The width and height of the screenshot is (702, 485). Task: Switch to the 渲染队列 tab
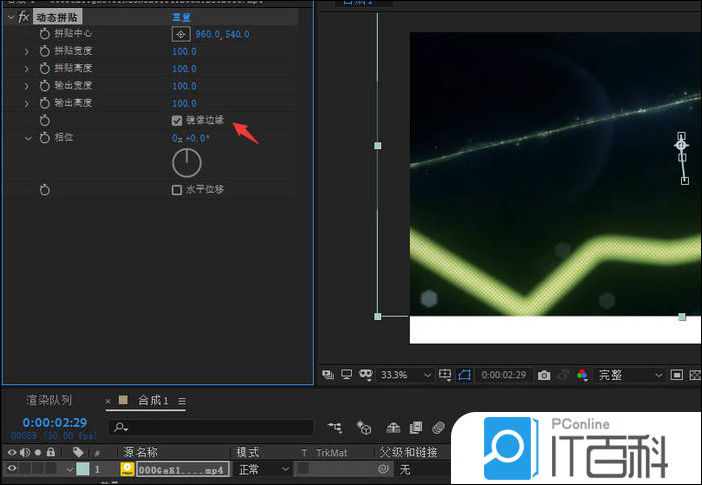[x=49, y=400]
